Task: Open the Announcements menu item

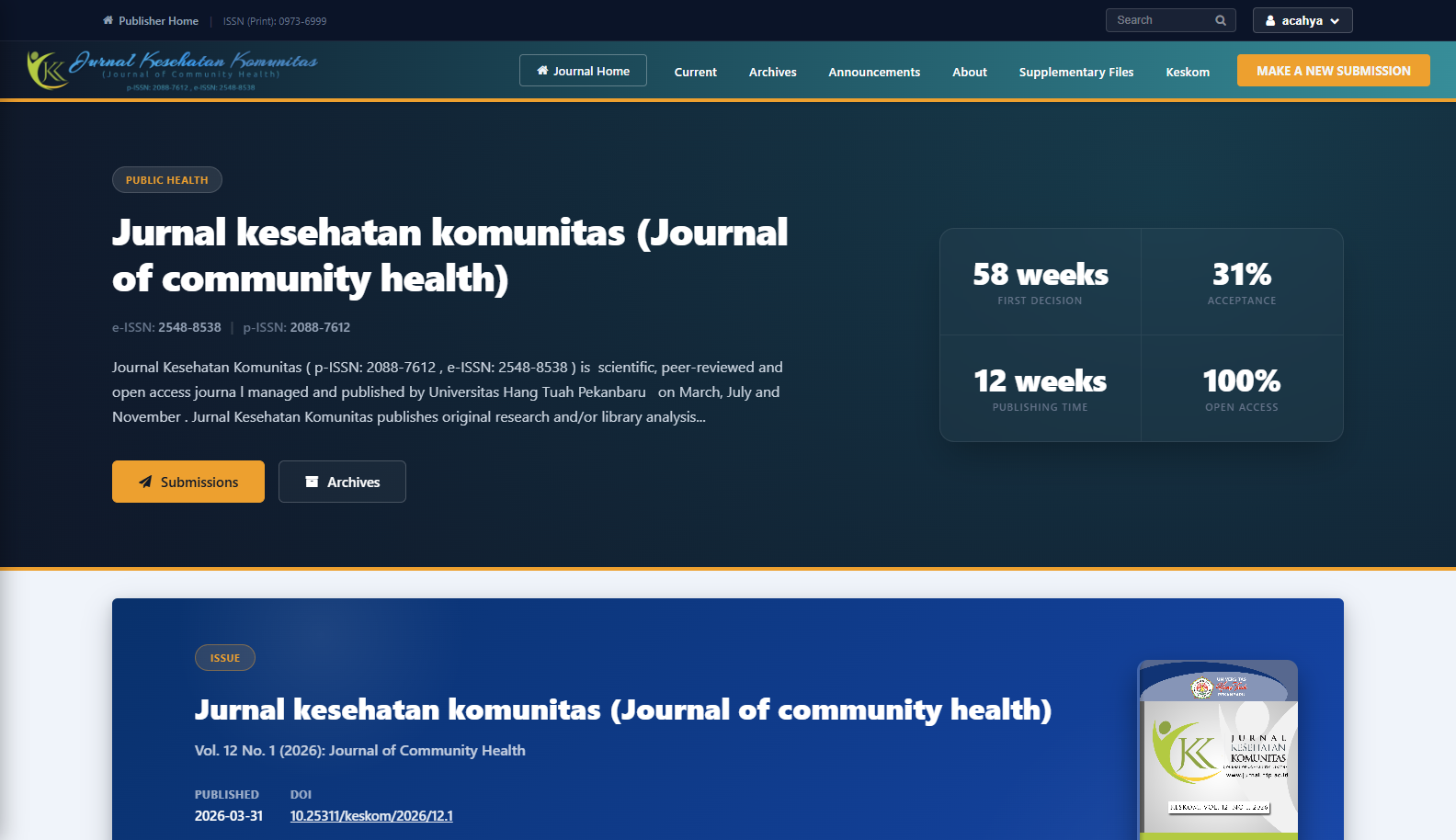Action: coord(874,72)
